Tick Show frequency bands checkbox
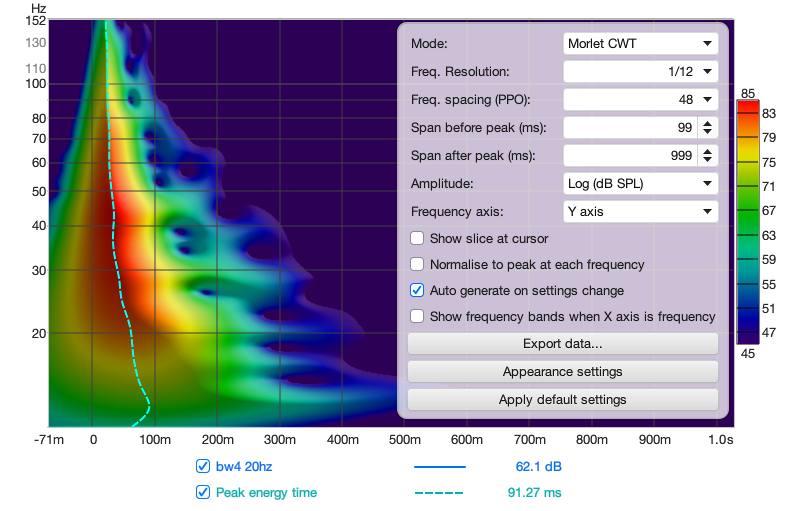The height and width of the screenshot is (511, 800). tap(417, 316)
